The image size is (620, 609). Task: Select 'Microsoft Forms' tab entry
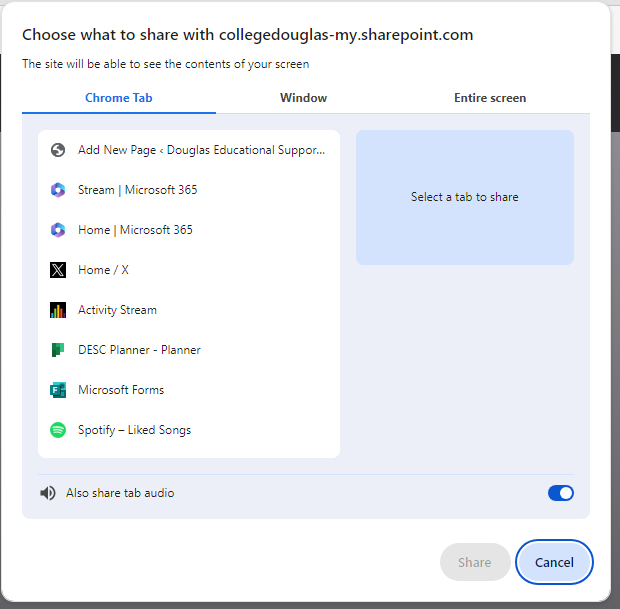189,390
